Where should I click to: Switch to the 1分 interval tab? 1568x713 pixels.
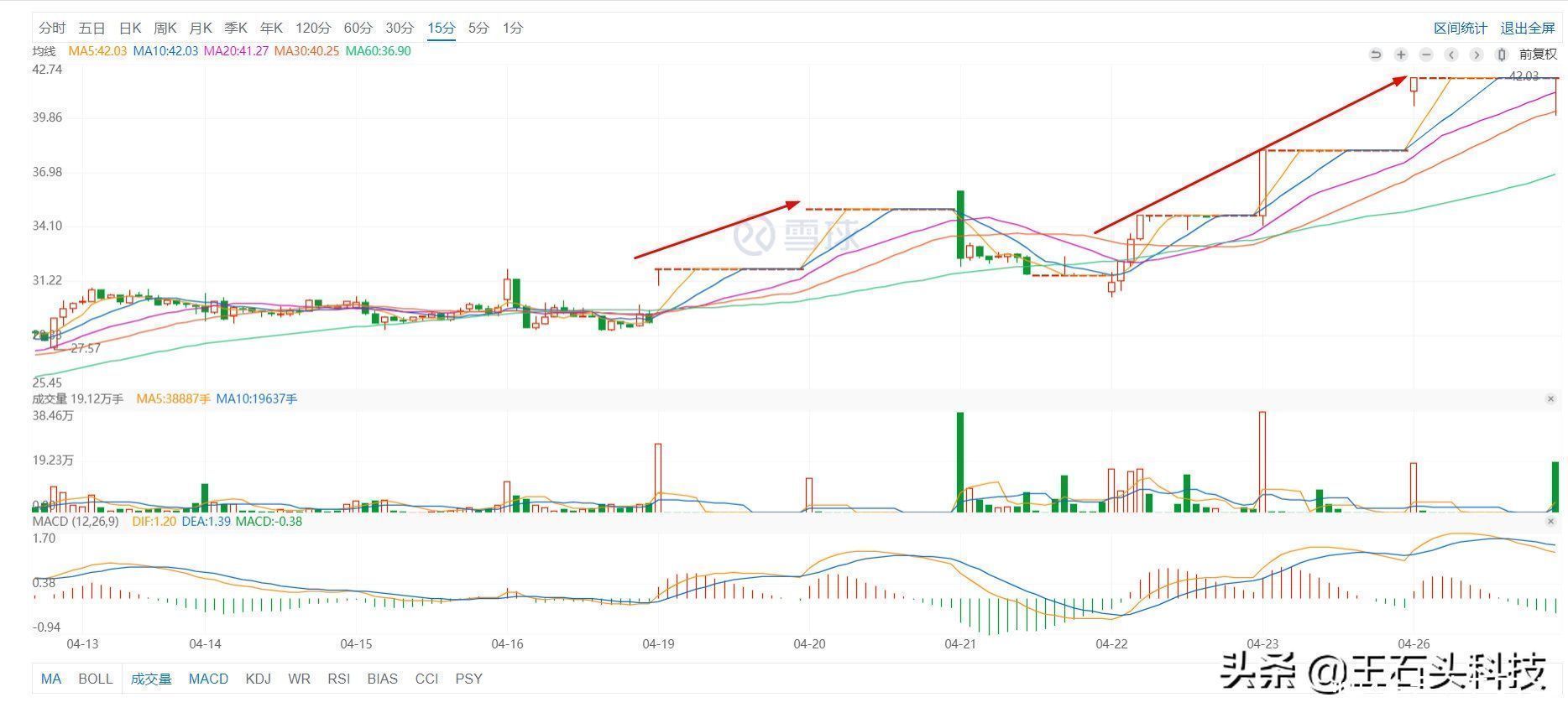coord(513,28)
